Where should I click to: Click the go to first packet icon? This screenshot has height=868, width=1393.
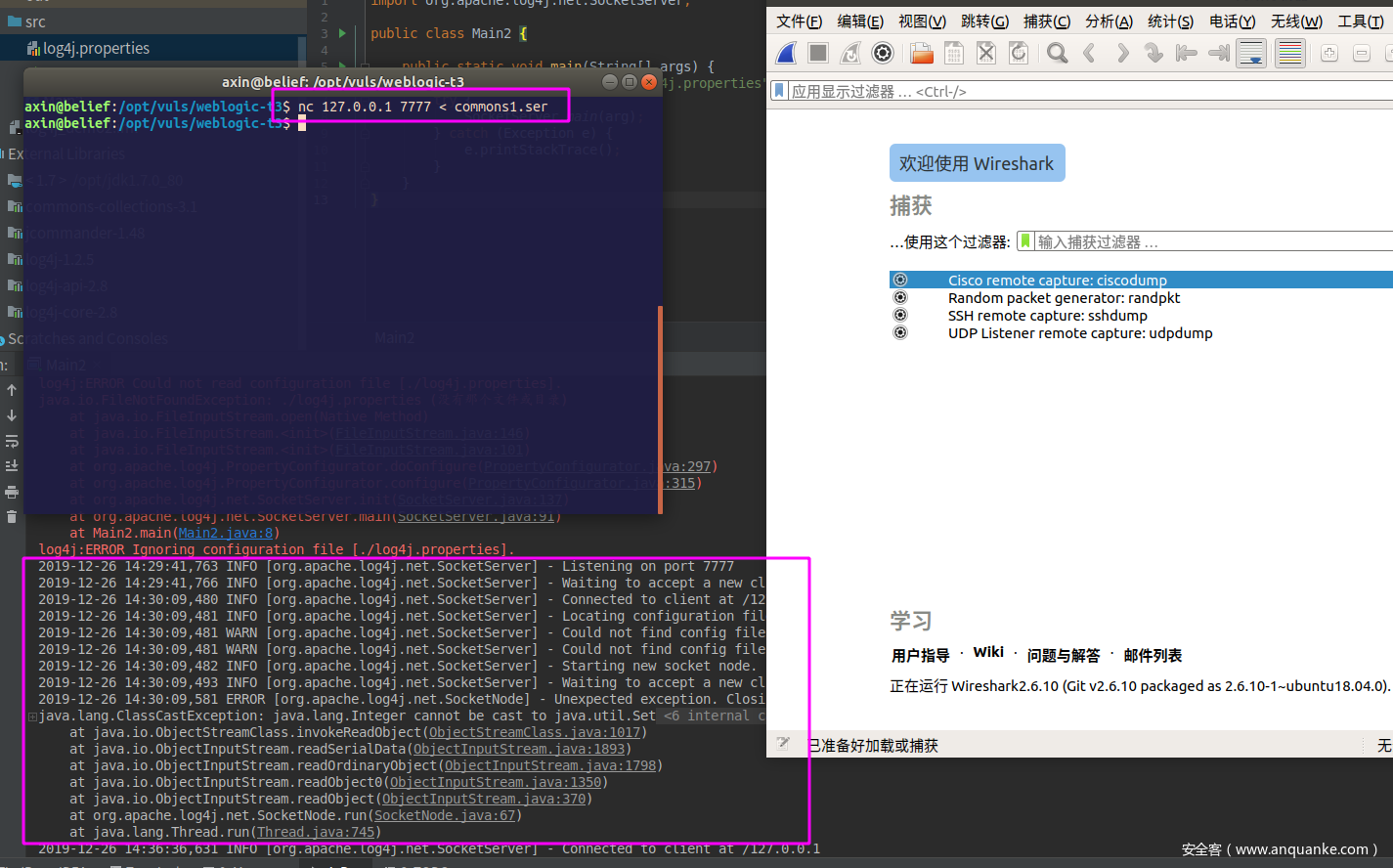point(1187,53)
